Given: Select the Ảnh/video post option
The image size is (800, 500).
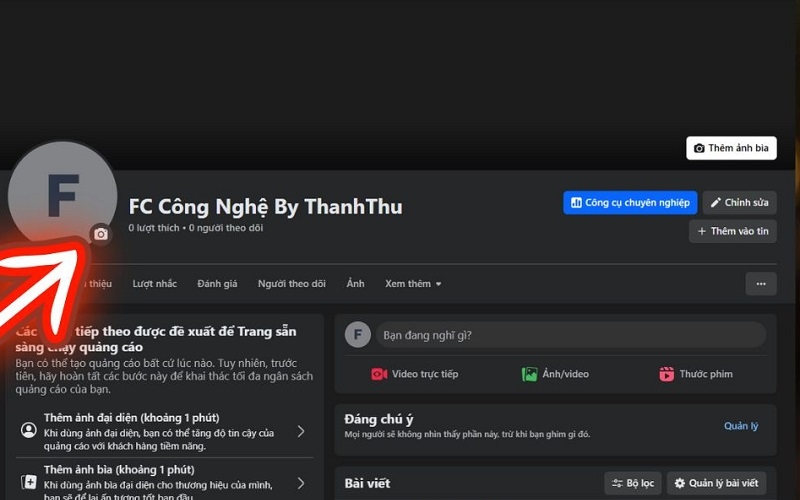Looking at the screenshot, I should coord(555,374).
